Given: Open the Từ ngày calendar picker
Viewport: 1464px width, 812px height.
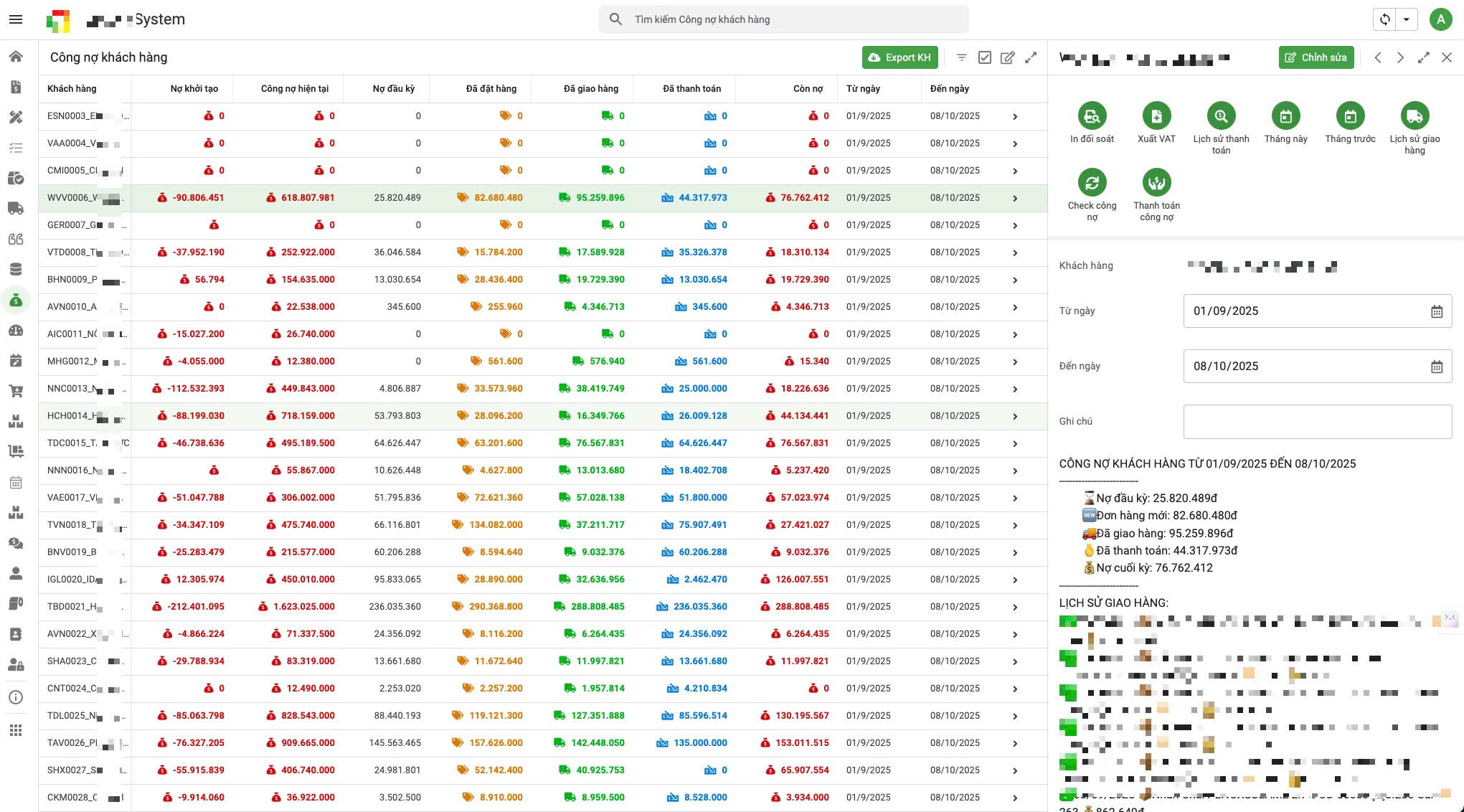Looking at the screenshot, I should [1437, 311].
